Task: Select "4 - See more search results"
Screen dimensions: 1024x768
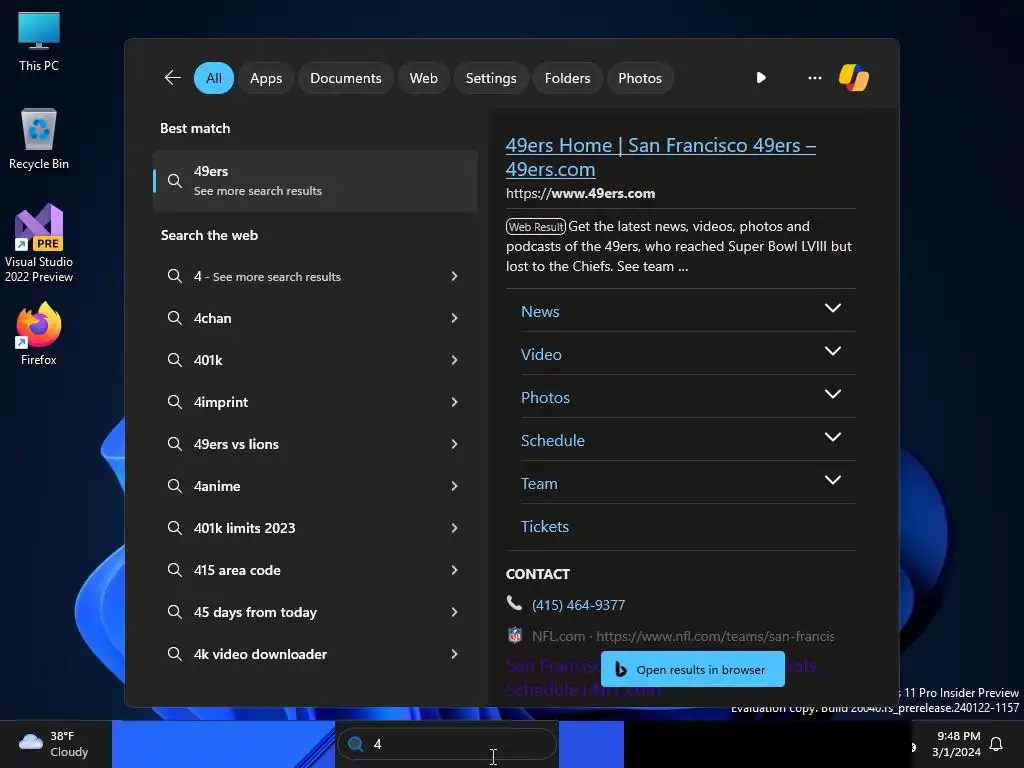Action: point(315,276)
